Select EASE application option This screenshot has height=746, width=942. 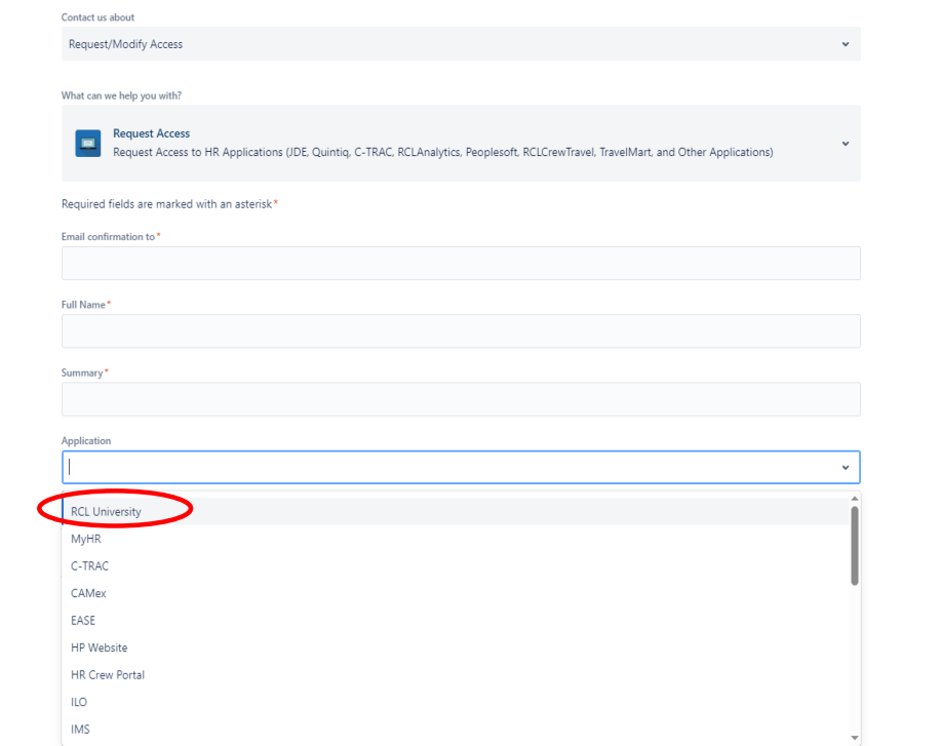[80, 620]
